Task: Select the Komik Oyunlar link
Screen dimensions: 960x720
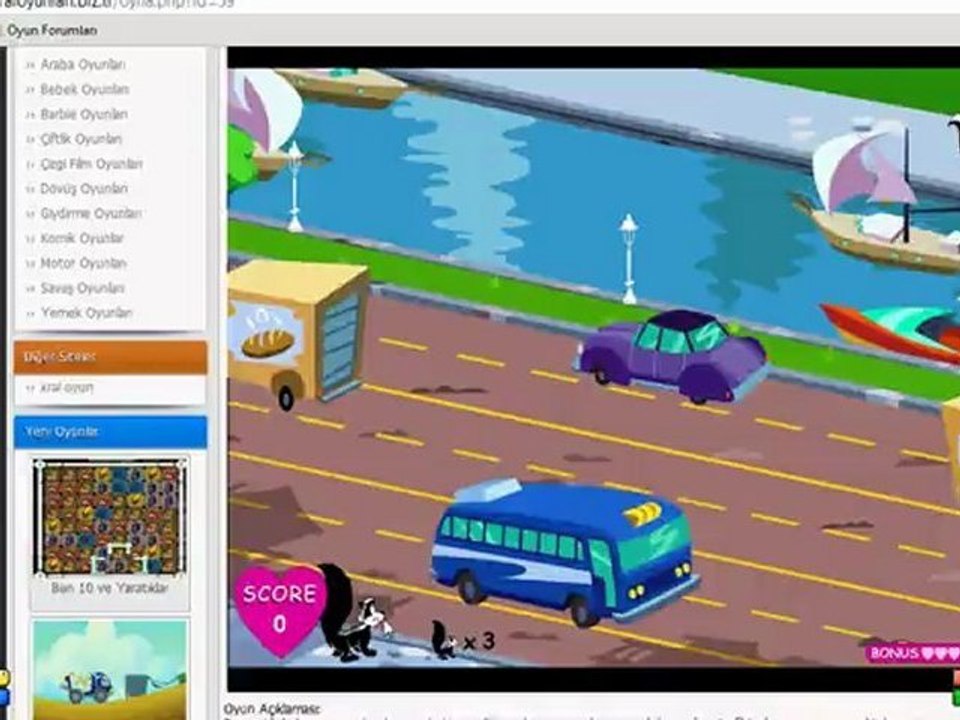Action: point(82,238)
